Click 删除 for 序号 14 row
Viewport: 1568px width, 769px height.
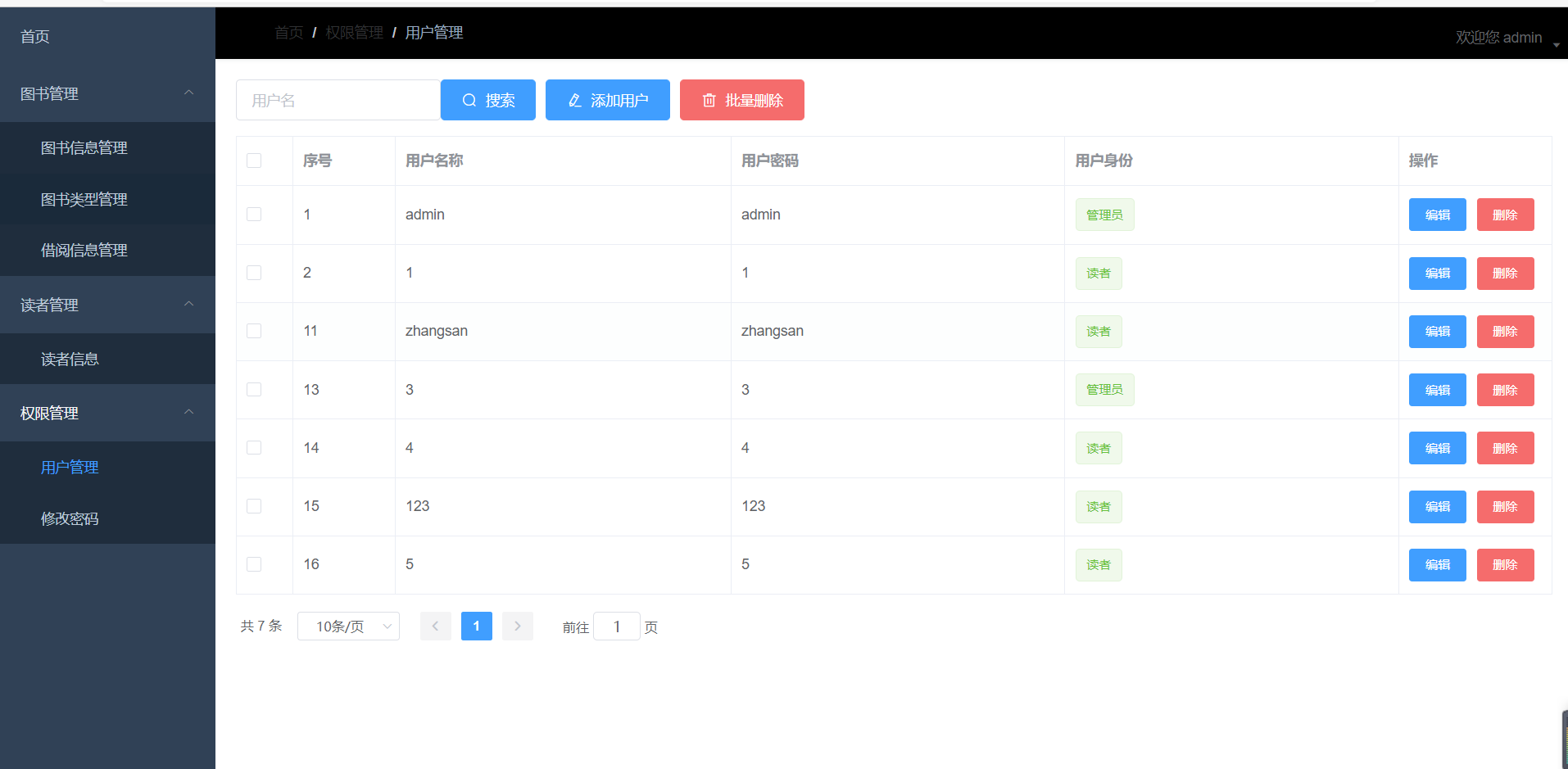pos(1506,448)
